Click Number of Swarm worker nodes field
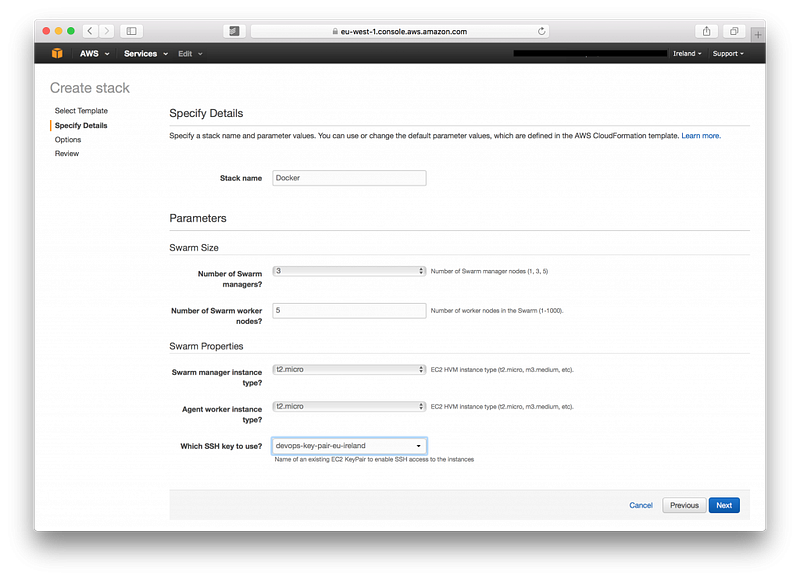The image size is (800, 580). pos(349,311)
